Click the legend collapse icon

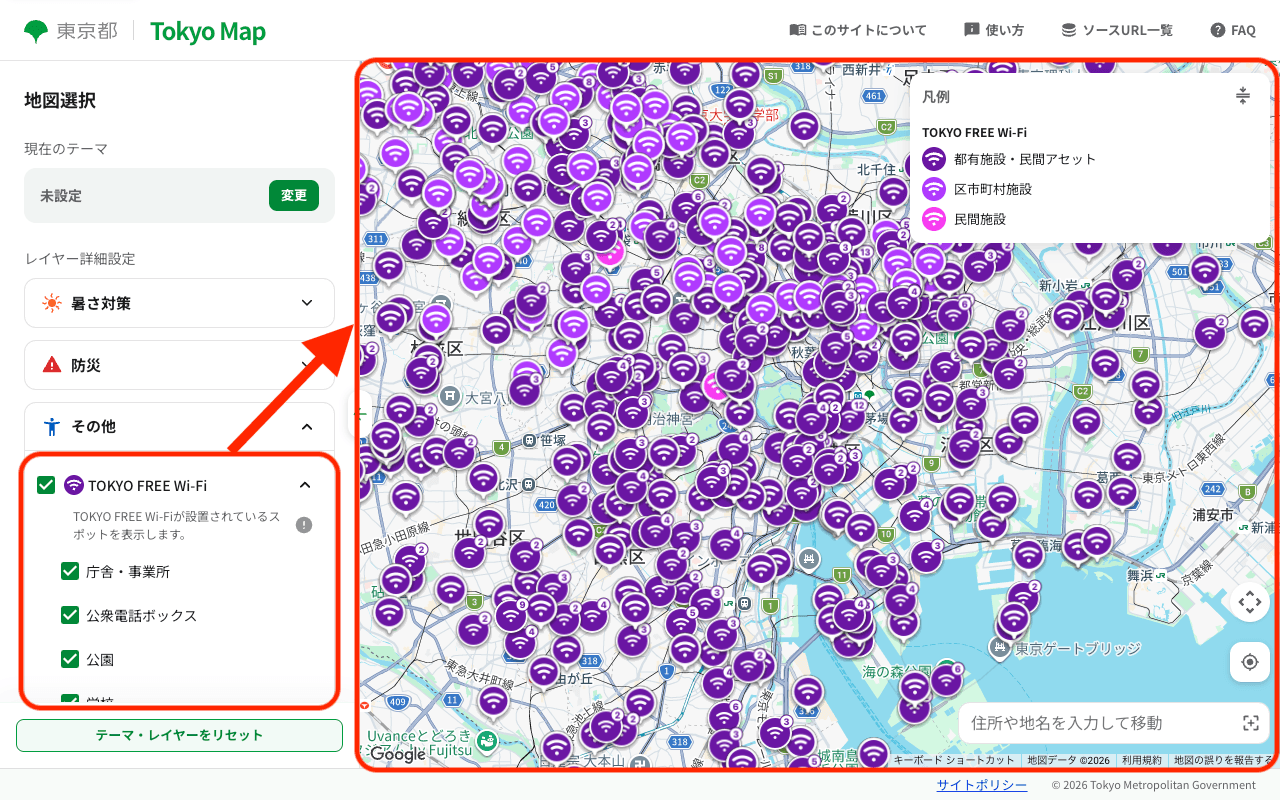click(x=1242, y=96)
